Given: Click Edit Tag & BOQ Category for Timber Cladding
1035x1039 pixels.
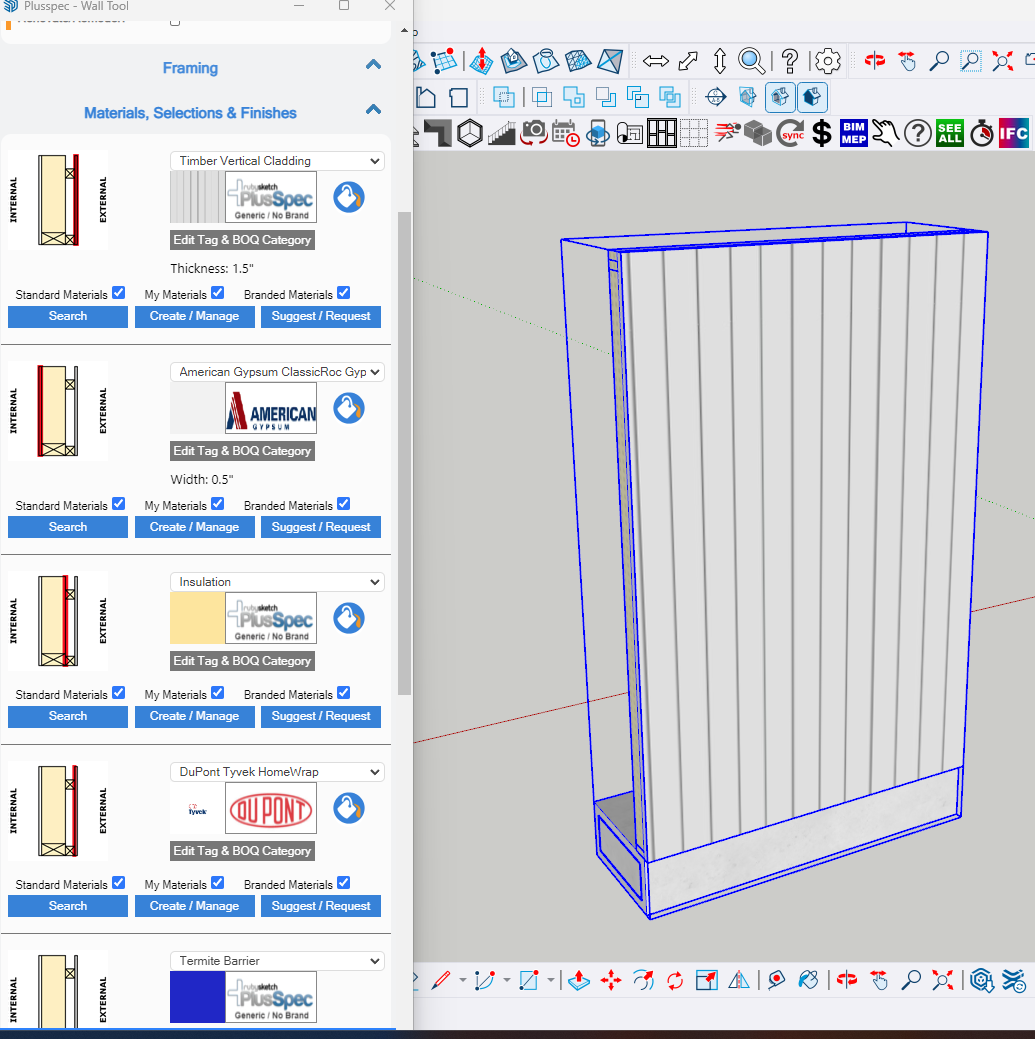Looking at the screenshot, I should tap(242, 240).
